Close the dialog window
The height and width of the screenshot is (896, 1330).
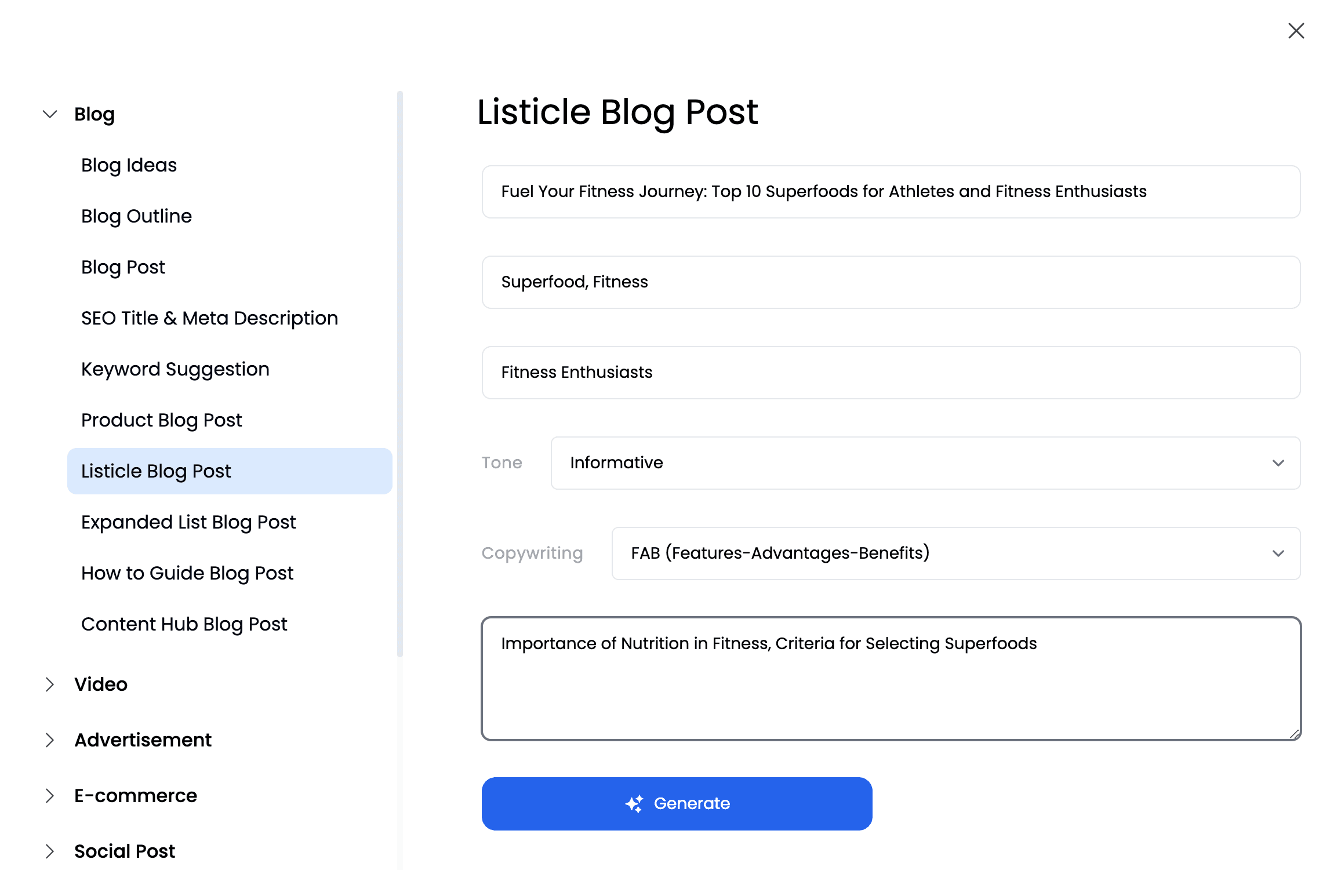[x=1297, y=31]
